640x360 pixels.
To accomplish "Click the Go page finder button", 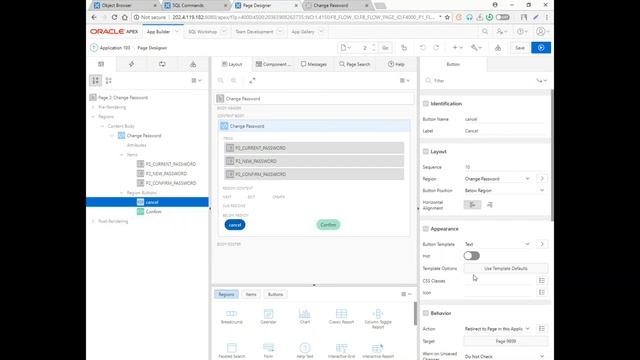I will coord(385,48).
